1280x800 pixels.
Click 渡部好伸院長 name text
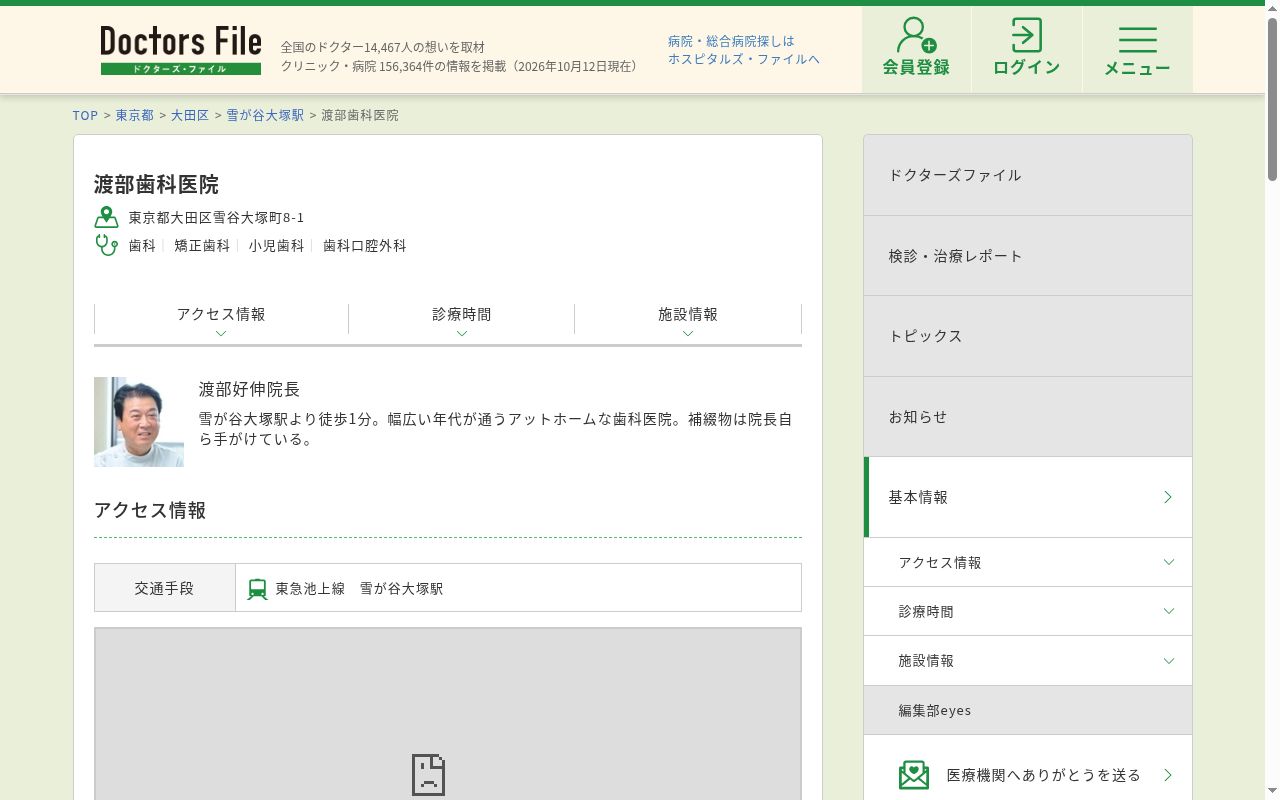(249, 389)
